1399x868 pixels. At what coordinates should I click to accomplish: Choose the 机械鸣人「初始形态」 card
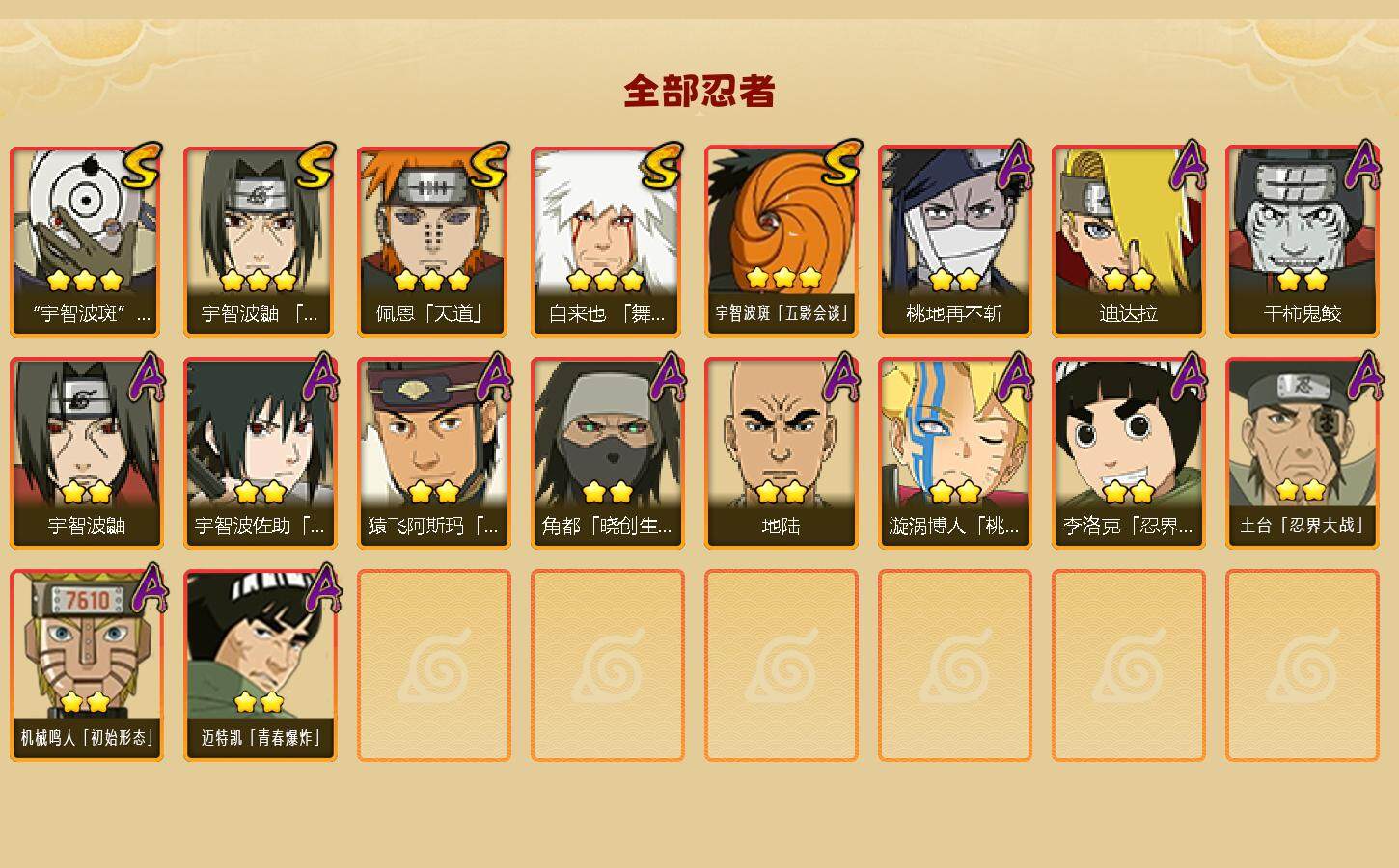point(87,665)
